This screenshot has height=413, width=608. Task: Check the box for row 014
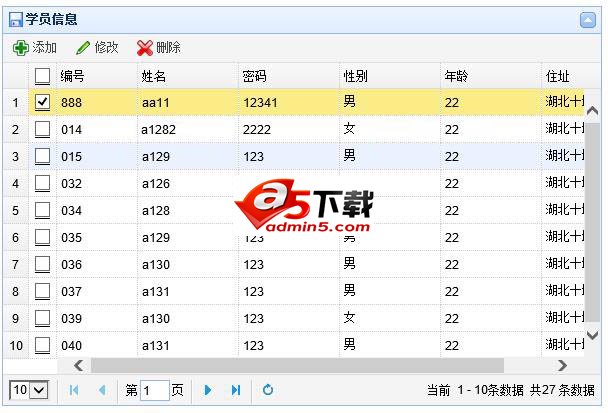(42, 130)
